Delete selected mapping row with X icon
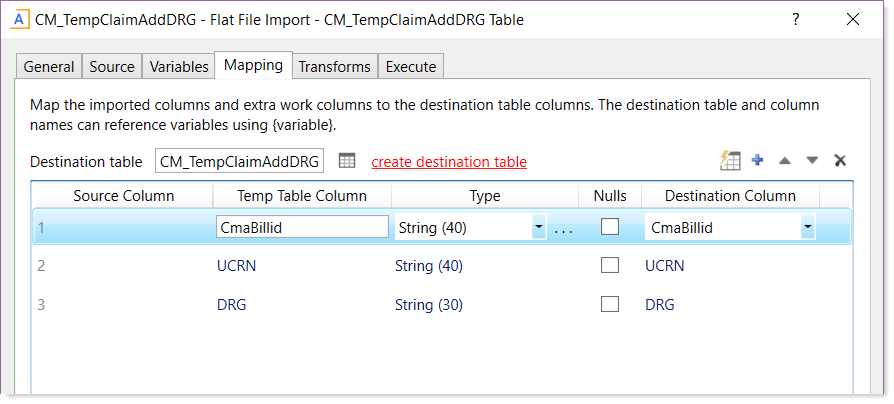This screenshot has height=404, width=894. pyautogui.click(x=840, y=161)
